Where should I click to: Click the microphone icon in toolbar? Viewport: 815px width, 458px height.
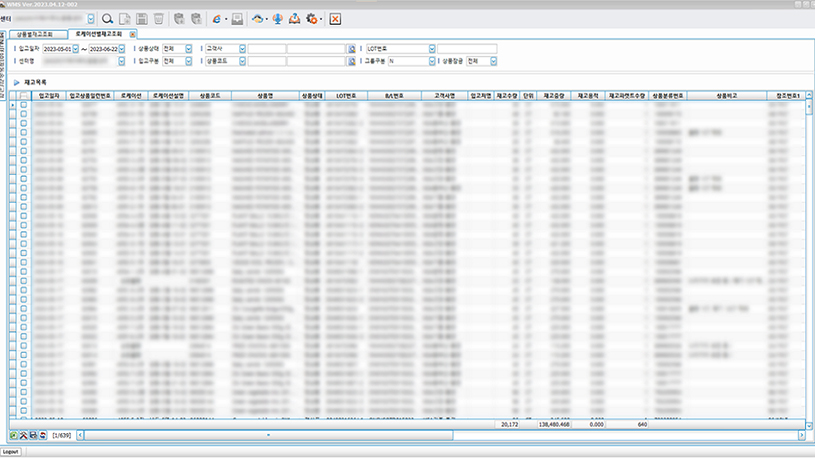pos(276,19)
